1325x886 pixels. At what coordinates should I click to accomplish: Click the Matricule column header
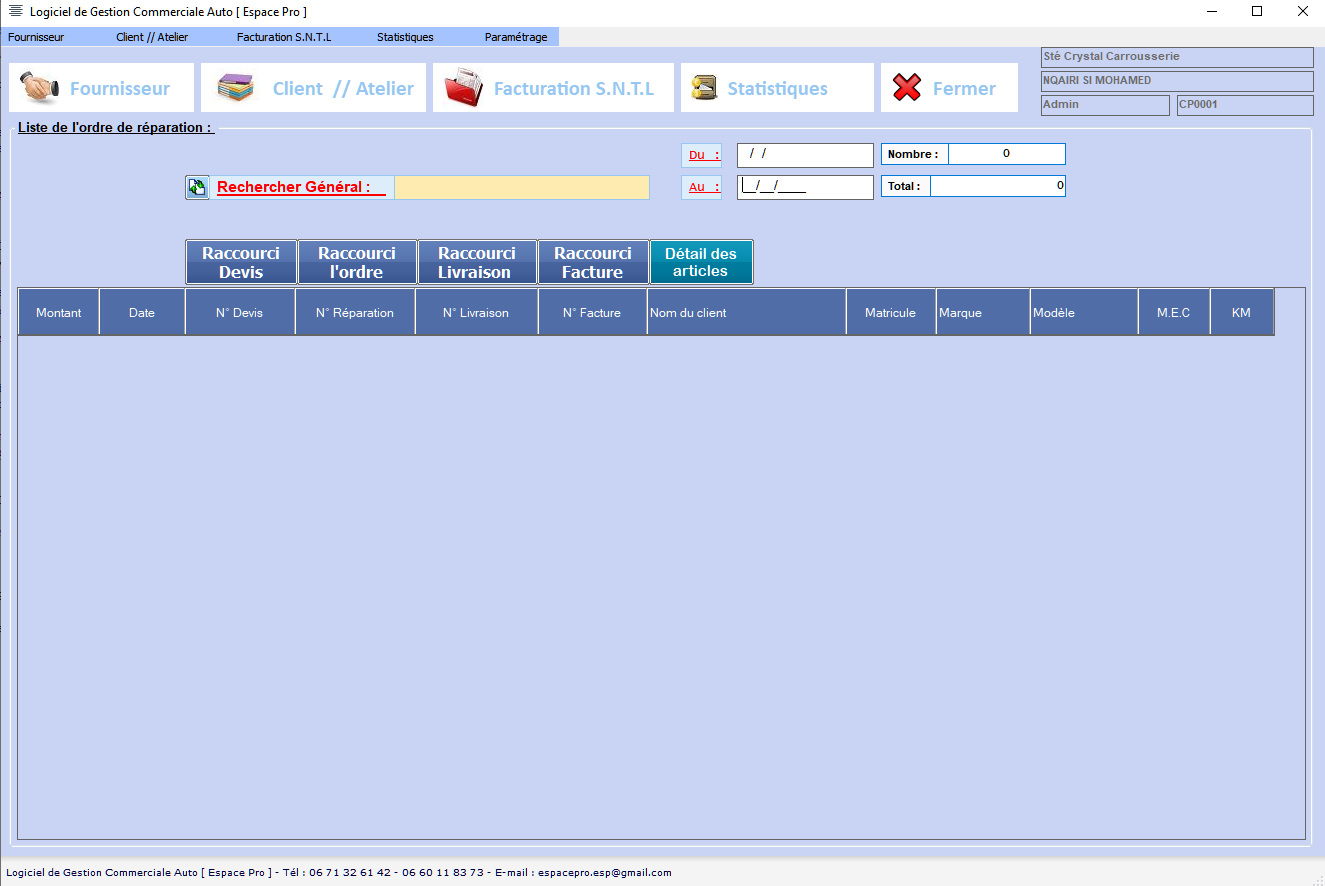click(x=891, y=312)
